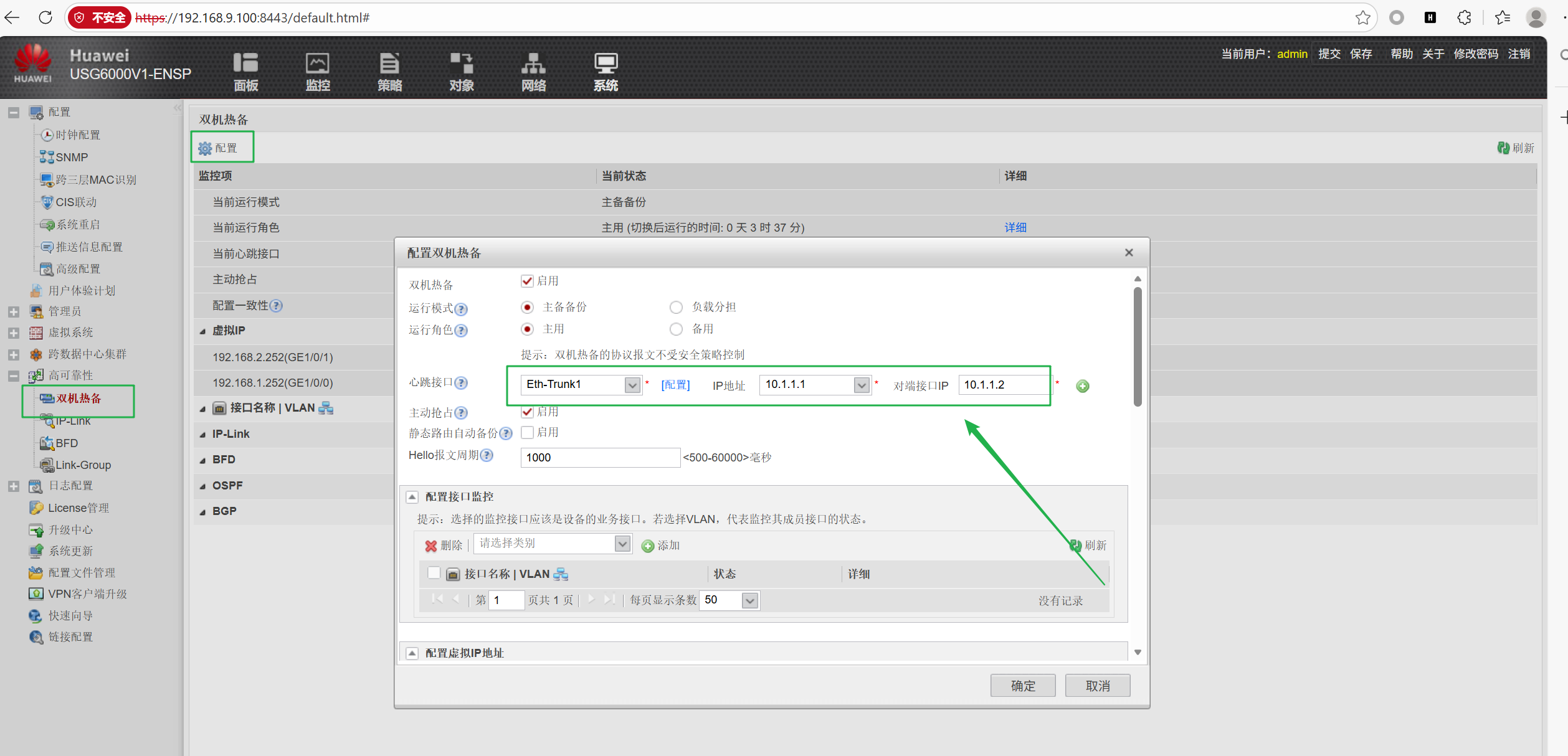Open the 对象 object icon
The width and height of the screenshot is (1568, 756).
coord(462,64)
